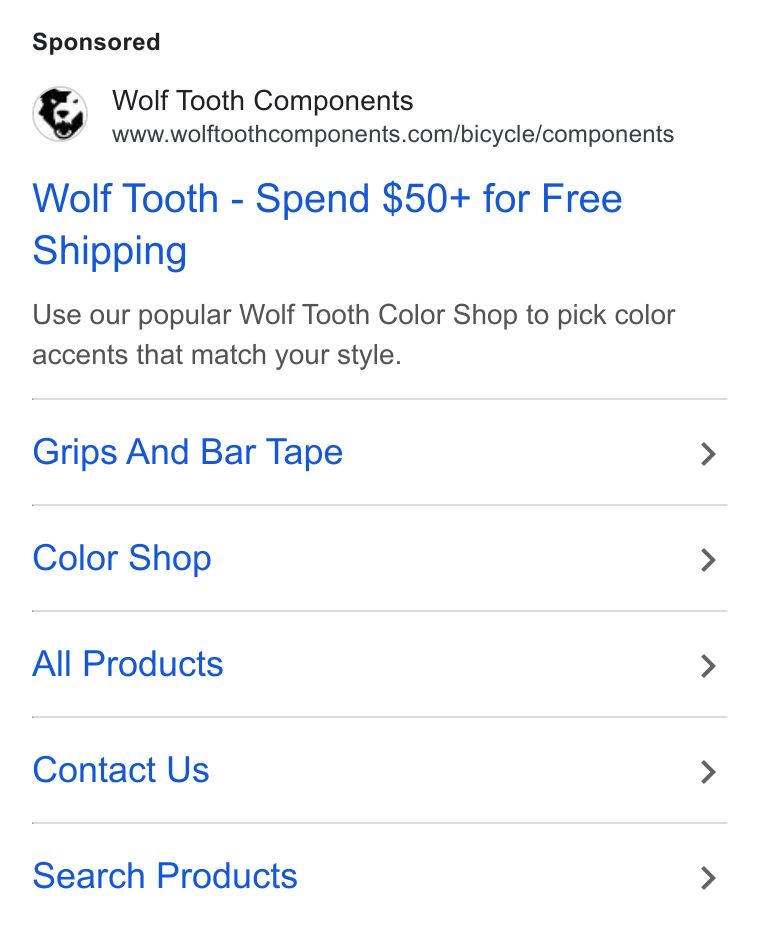
Task: Select the Contact Us row
Action: (x=379, y=770)
